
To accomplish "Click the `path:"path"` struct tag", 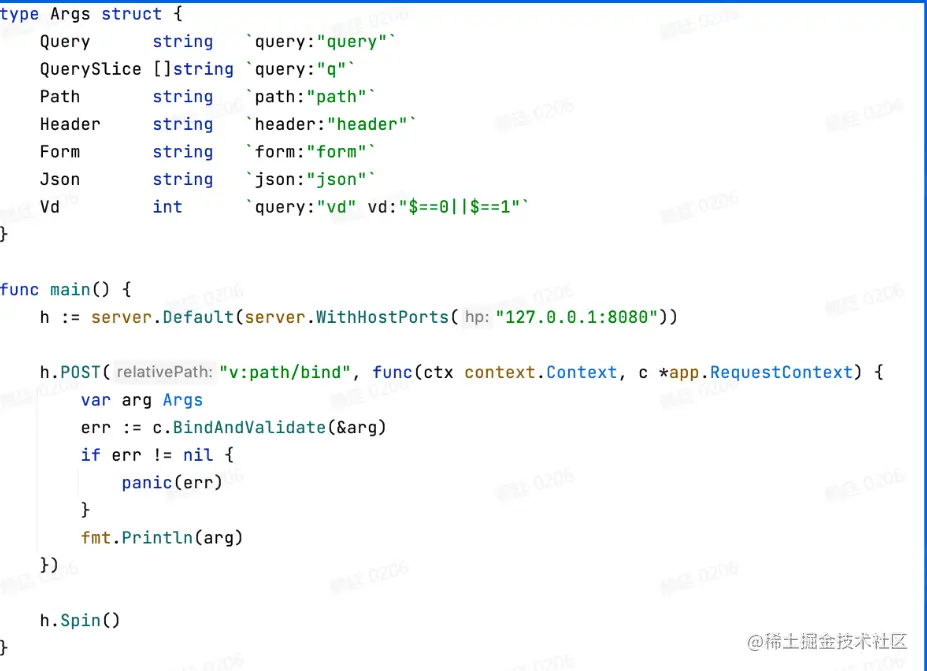I will click(310, 96).
